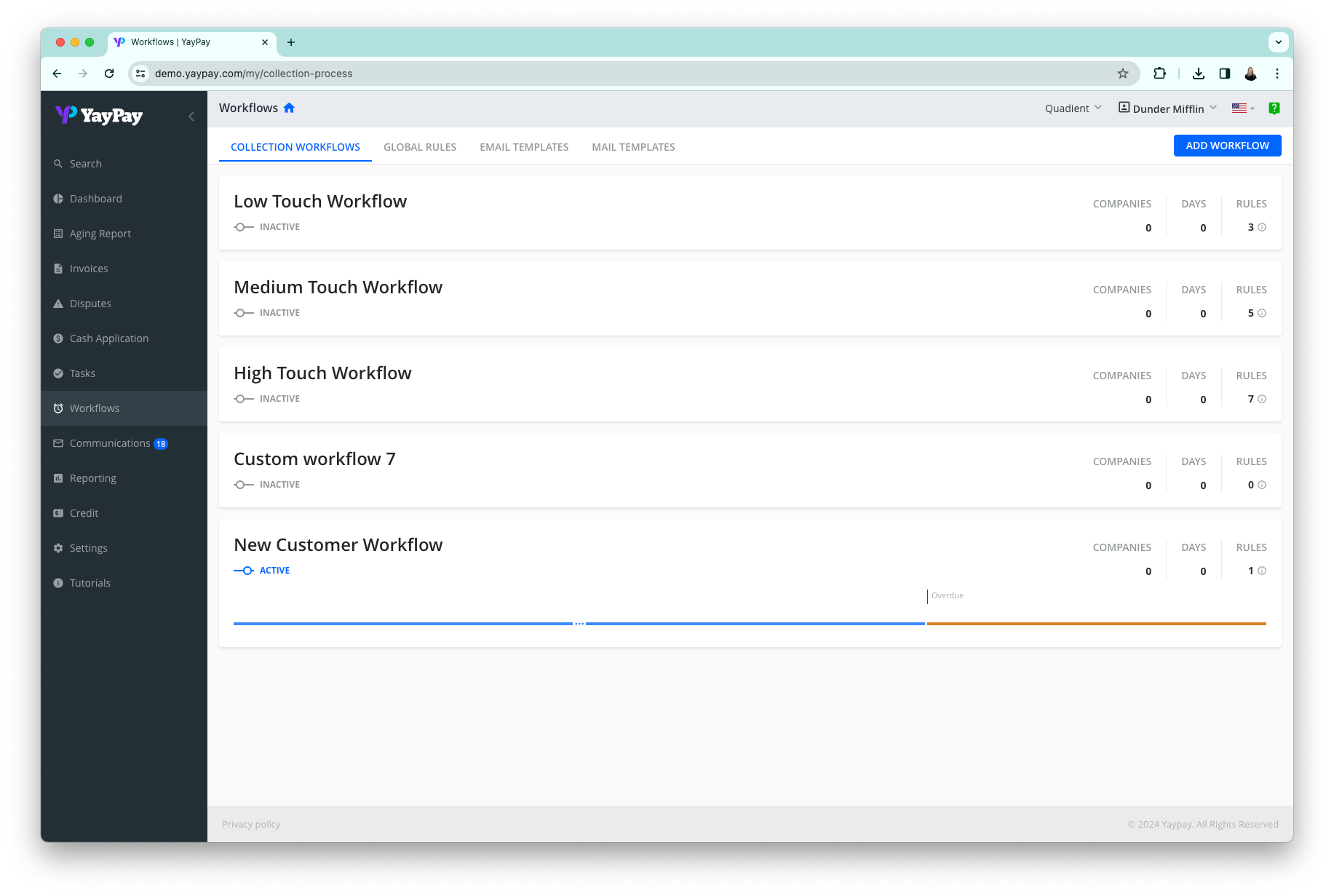
Task: Switch to the Global Rules tab
Action: click(420, 146)
